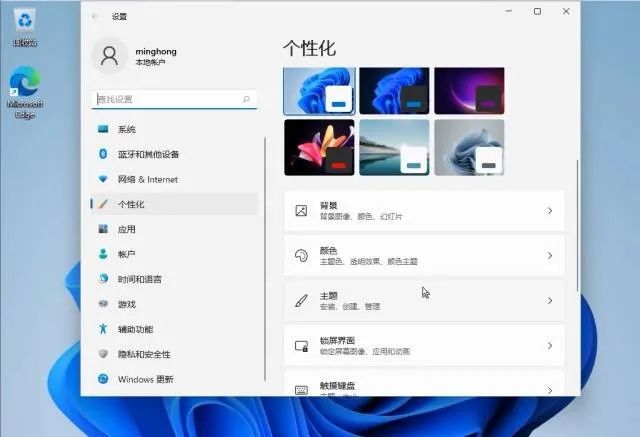The image size is (640, 437).
Task: Apply the lake landscape theme
Action: tap(394, 148)
